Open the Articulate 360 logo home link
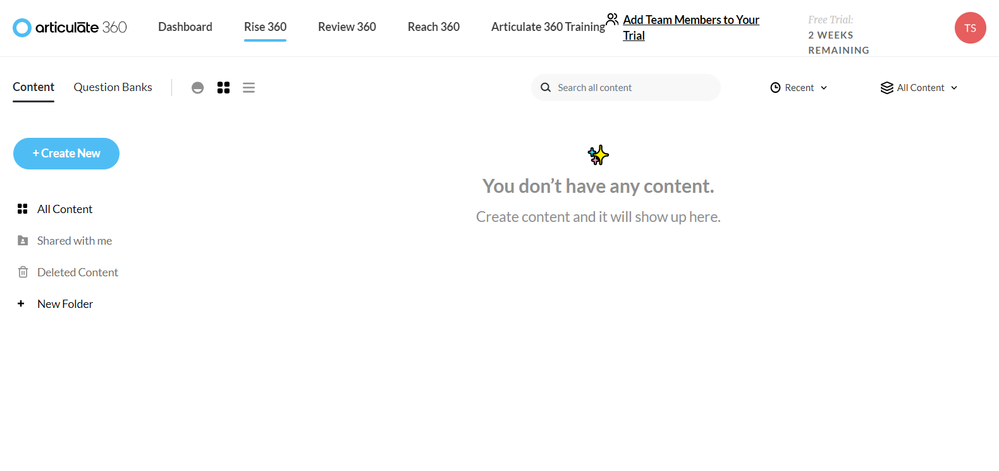999x471 pixels. (70, 27)
